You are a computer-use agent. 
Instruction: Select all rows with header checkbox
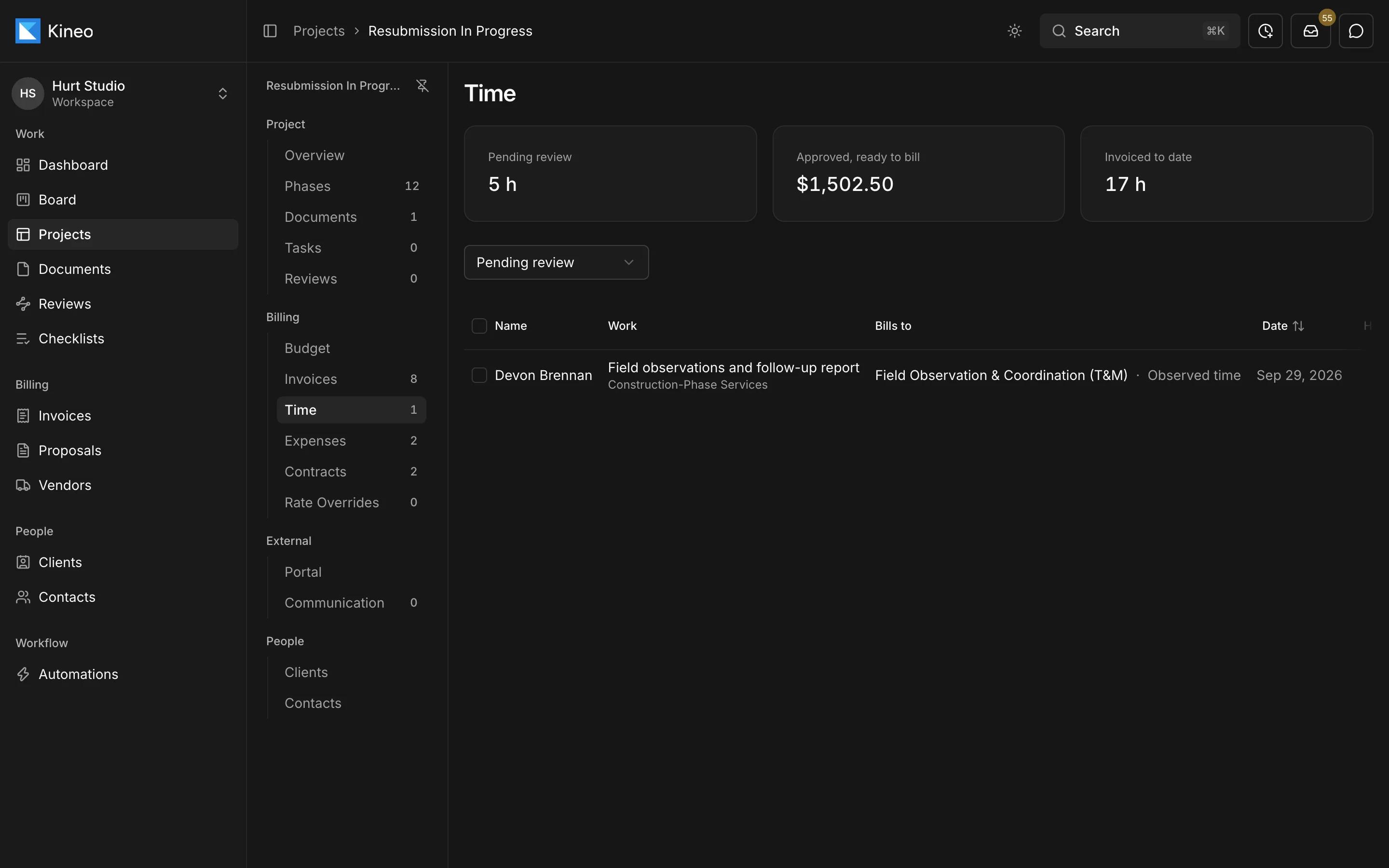coord(479,326)
